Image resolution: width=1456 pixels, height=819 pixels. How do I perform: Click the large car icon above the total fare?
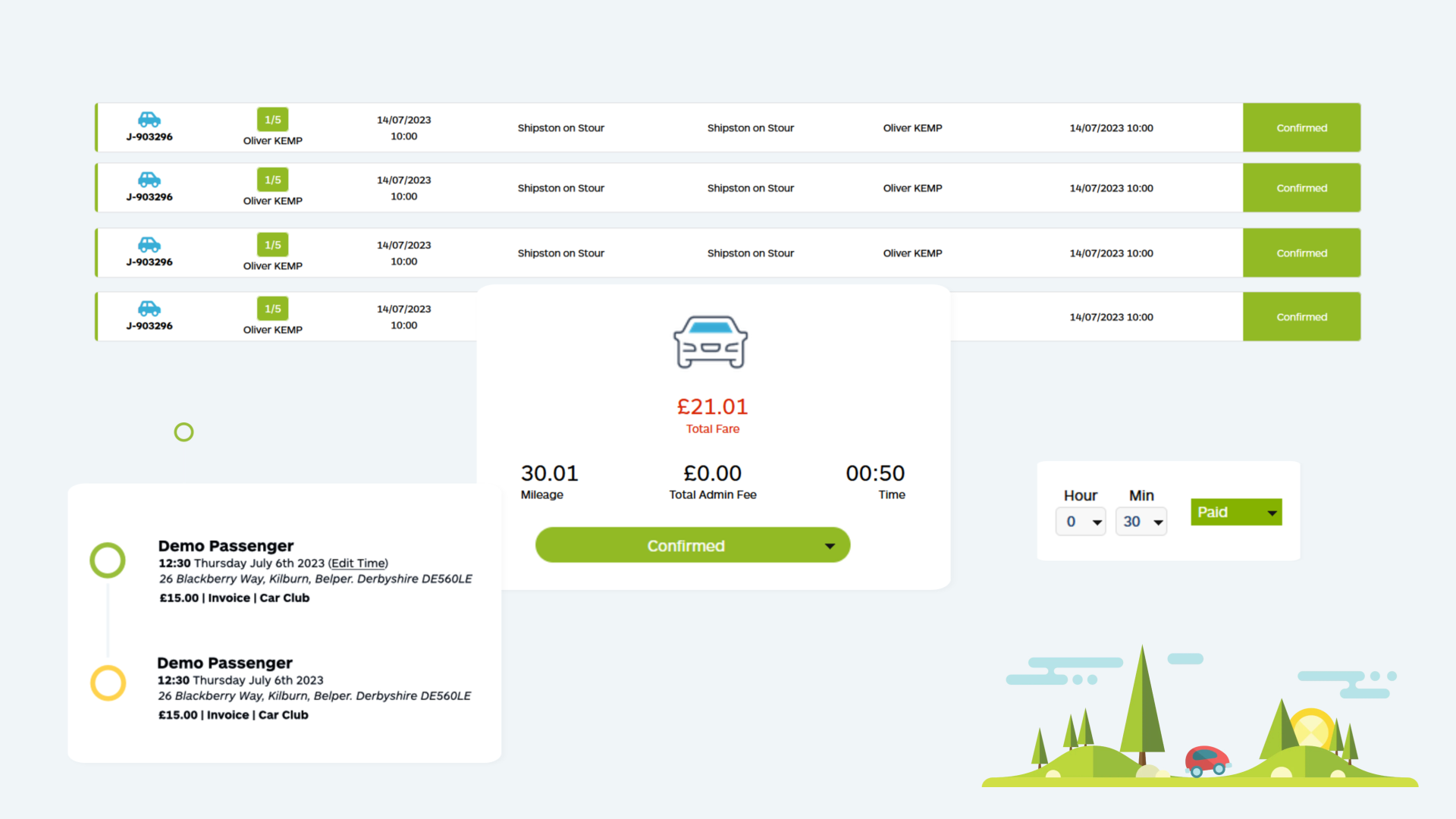[x=711, y=342]
